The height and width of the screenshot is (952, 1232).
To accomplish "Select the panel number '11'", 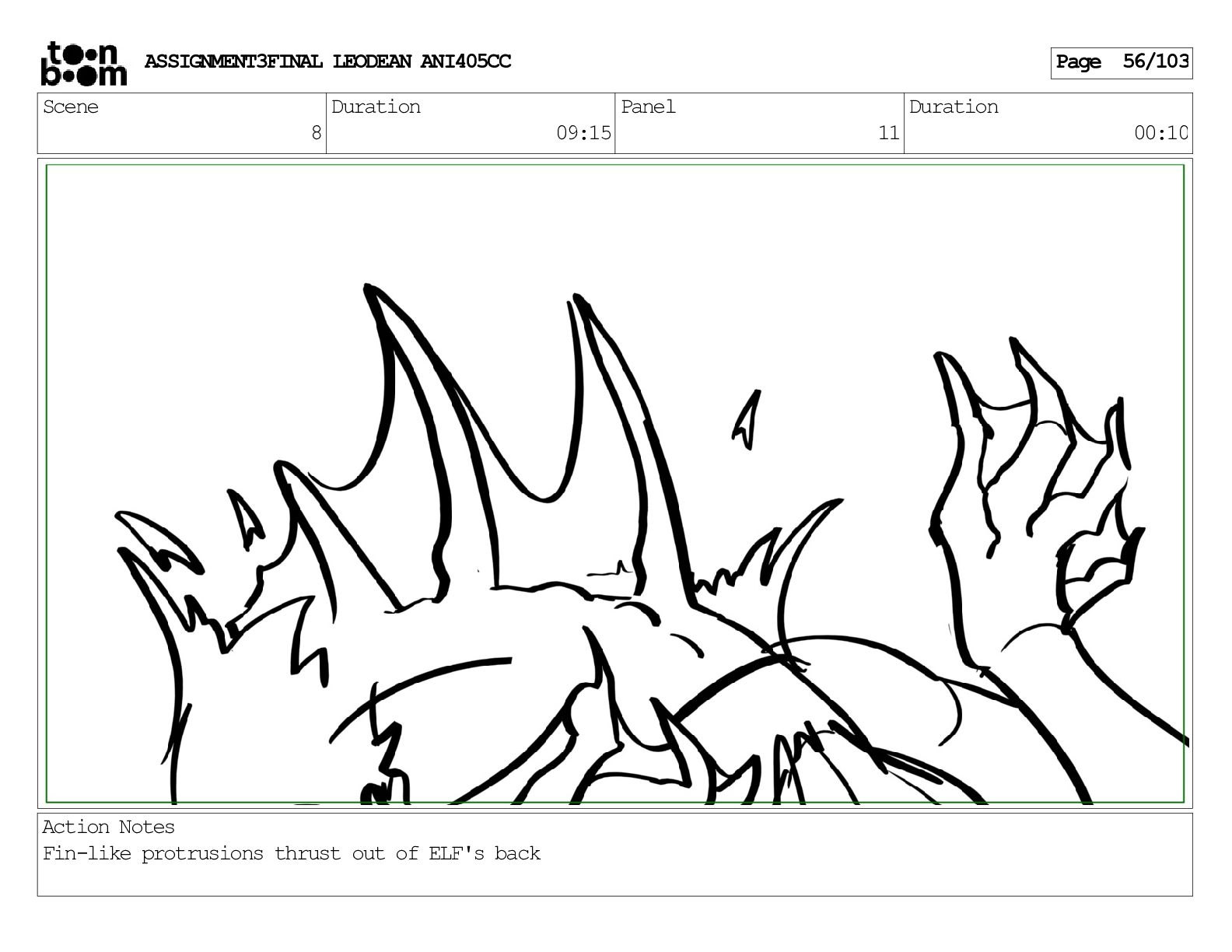I will point(888,133).
